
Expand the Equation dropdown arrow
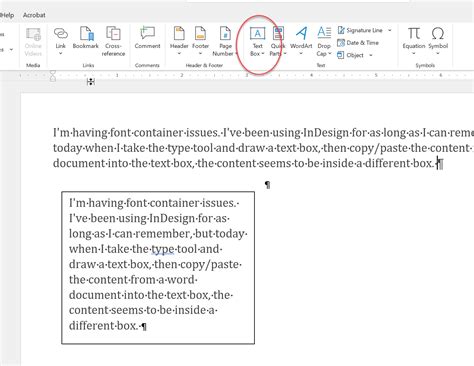click(x=414, y=53)
